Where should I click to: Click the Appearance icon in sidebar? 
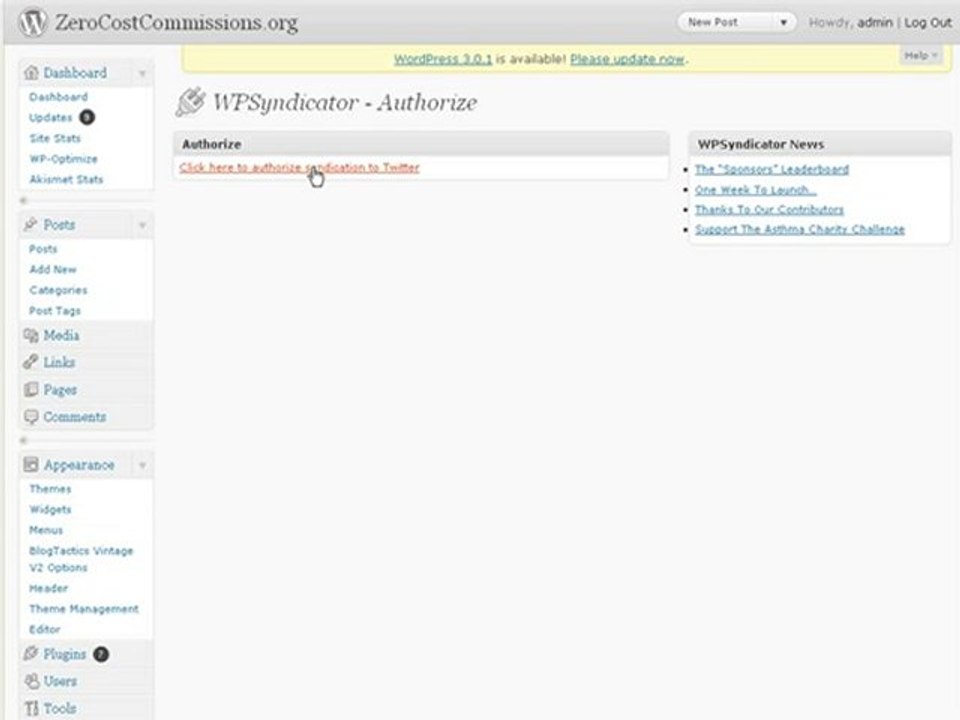31,465
